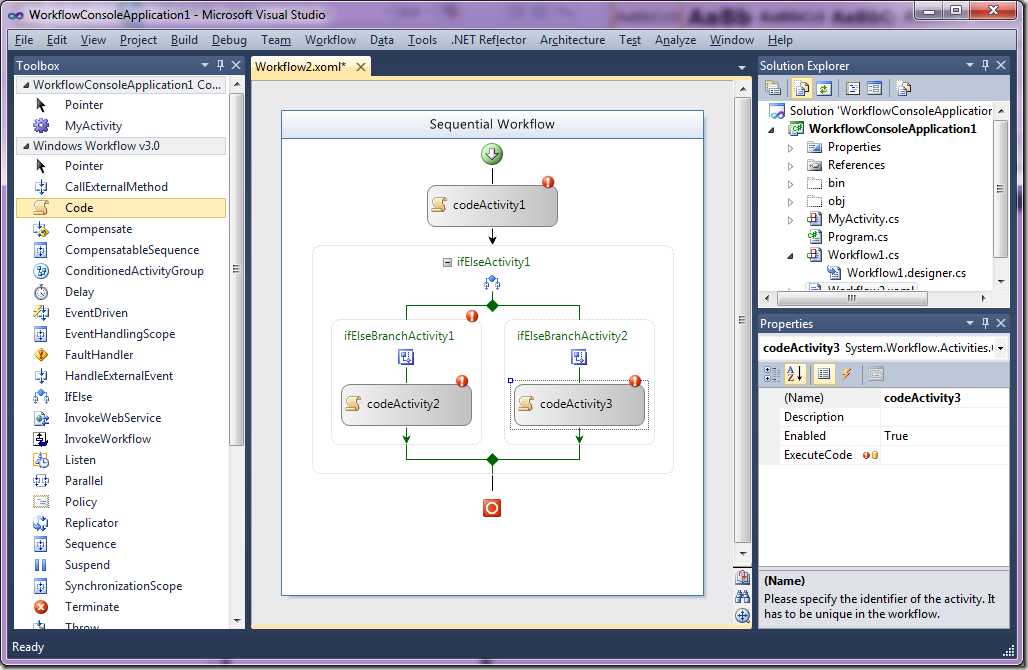
Task: Expand the References tree node
Action: coord(791,166)
